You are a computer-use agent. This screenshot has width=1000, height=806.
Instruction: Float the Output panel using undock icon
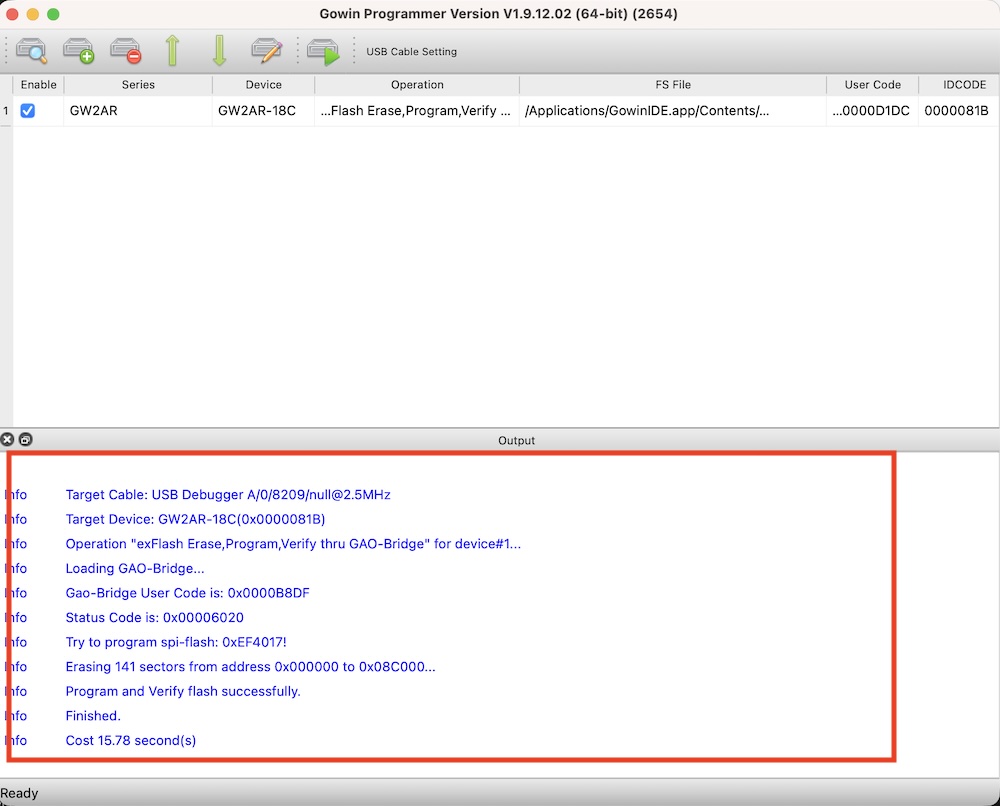[x=26, y=440]
